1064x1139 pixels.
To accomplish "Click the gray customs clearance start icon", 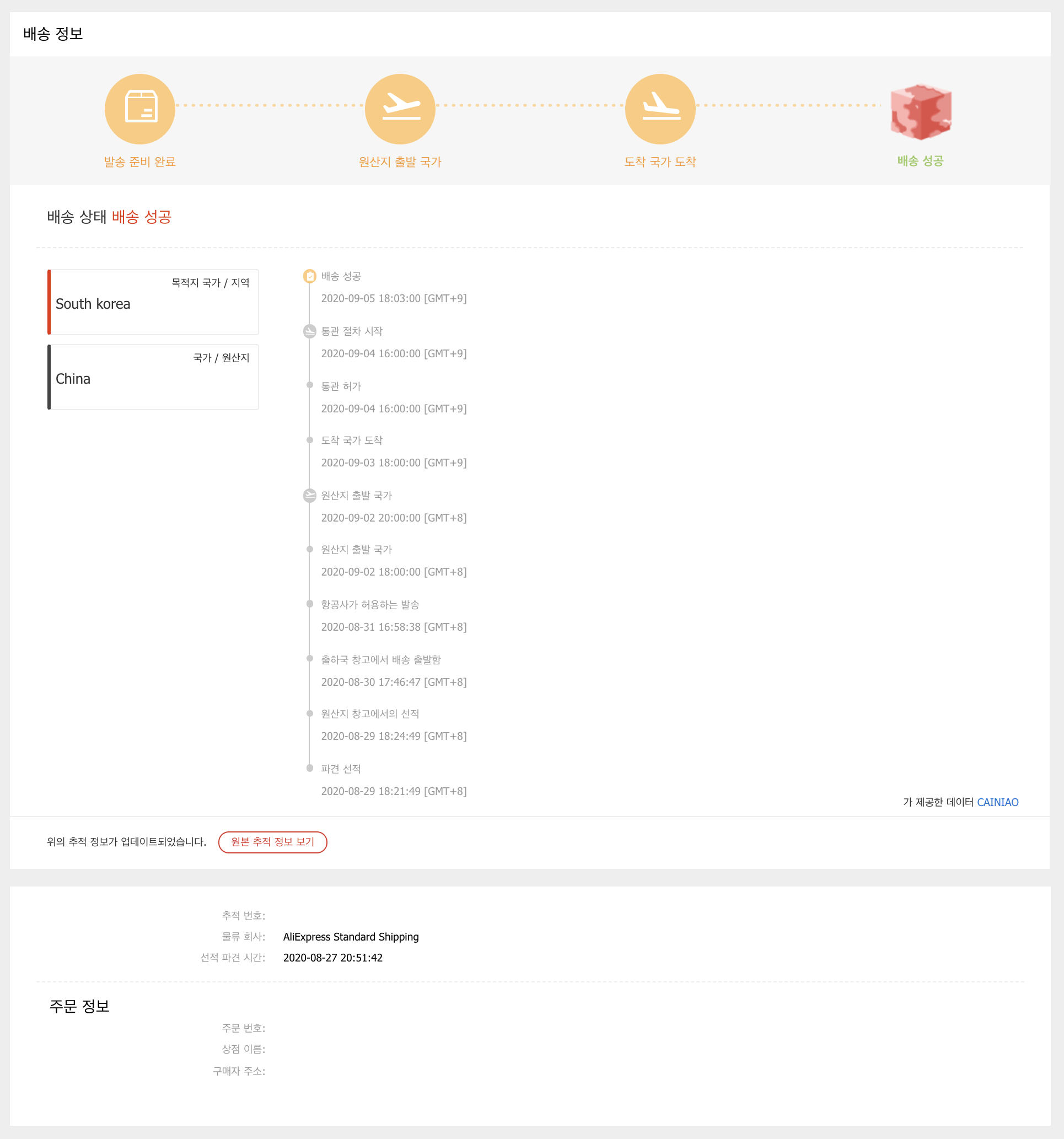I will pyautogui.click(x=309, y=331).
